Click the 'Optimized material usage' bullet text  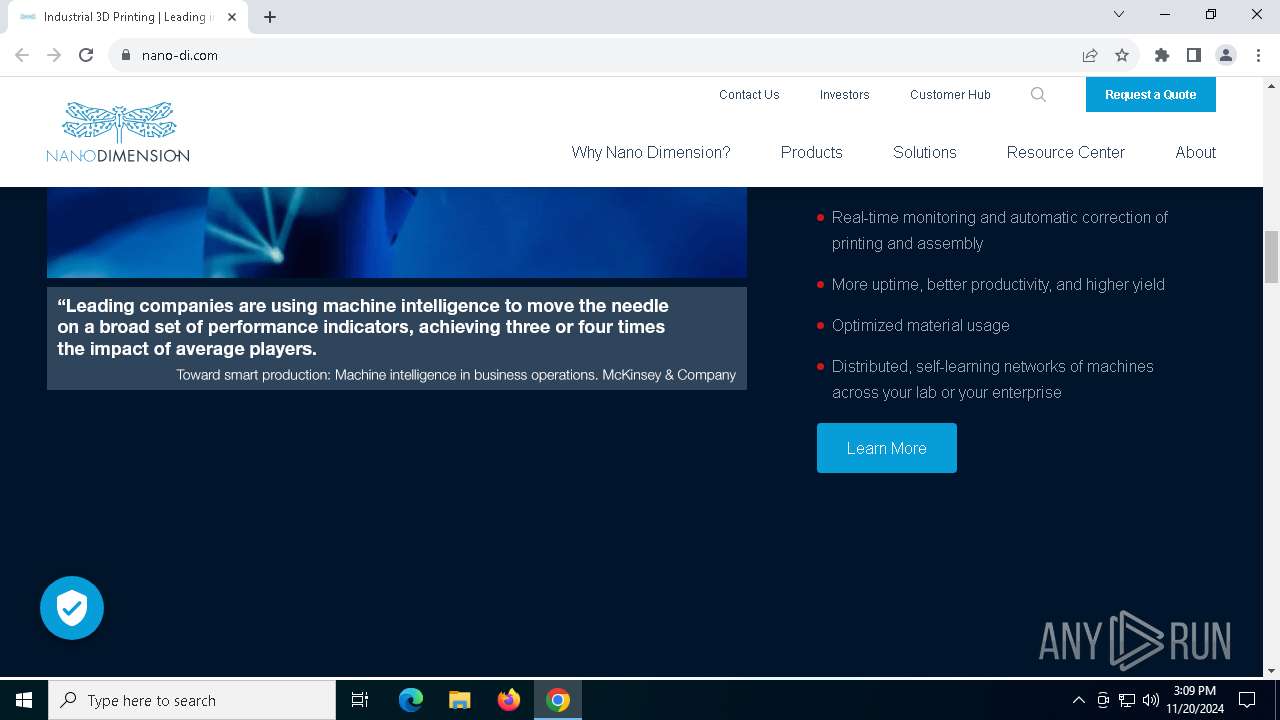[921, 325]
